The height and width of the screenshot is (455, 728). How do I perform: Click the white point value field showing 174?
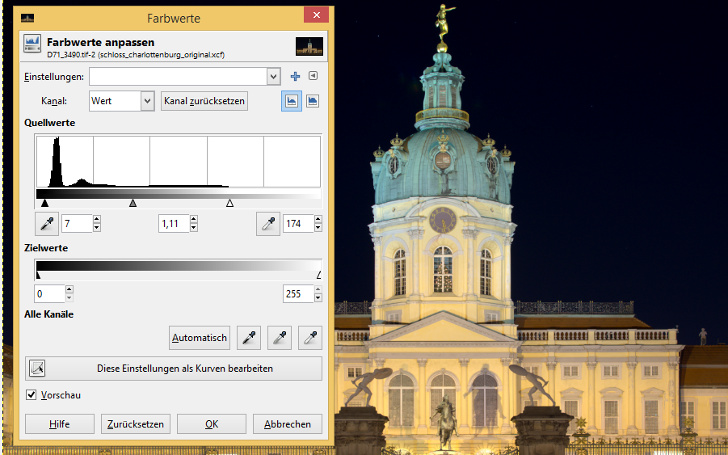click(x=299, y=224)
